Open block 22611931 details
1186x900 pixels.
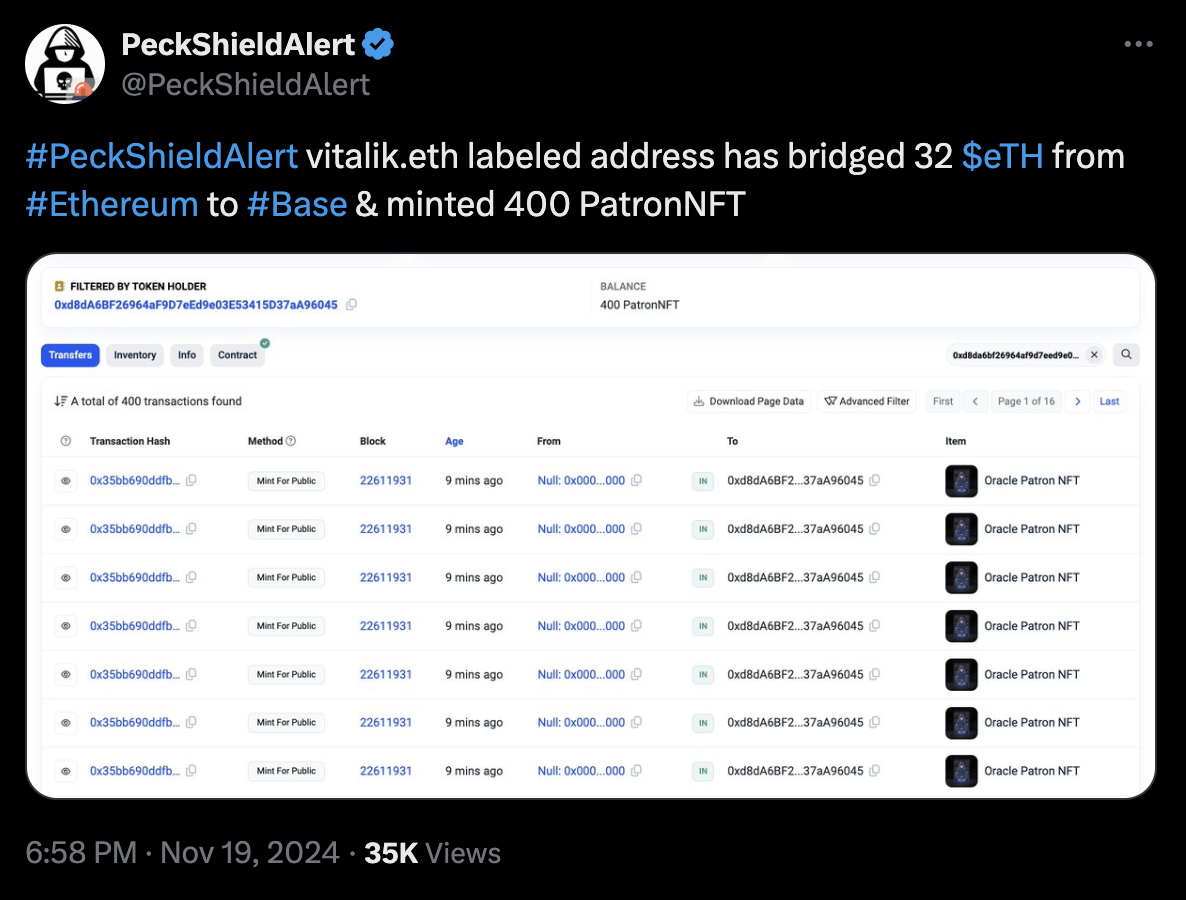[386, 480]
